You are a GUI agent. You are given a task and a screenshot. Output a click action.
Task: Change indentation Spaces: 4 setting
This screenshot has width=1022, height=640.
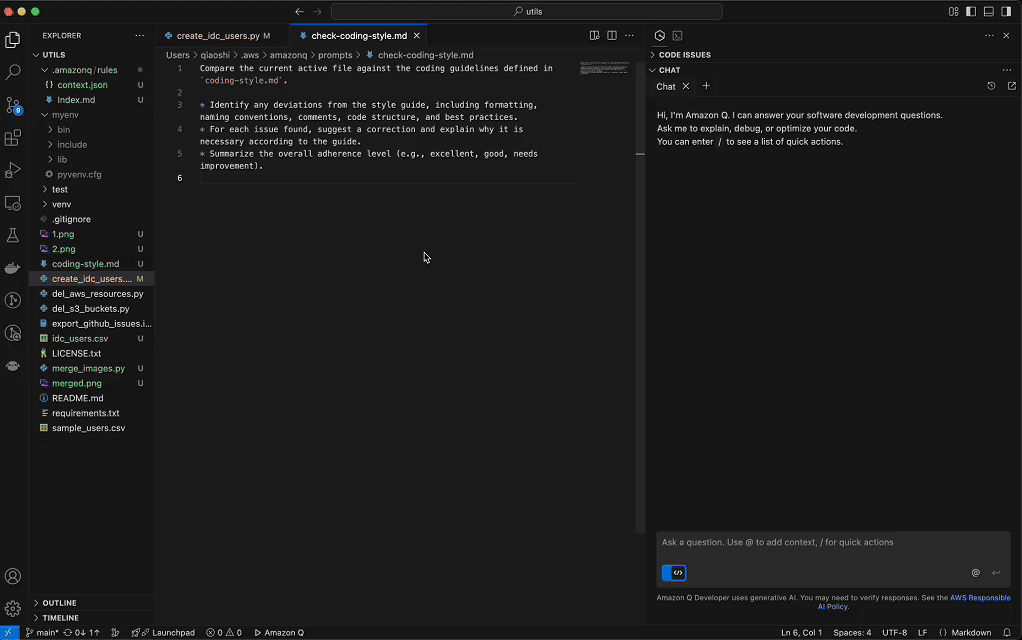point(852,633)
